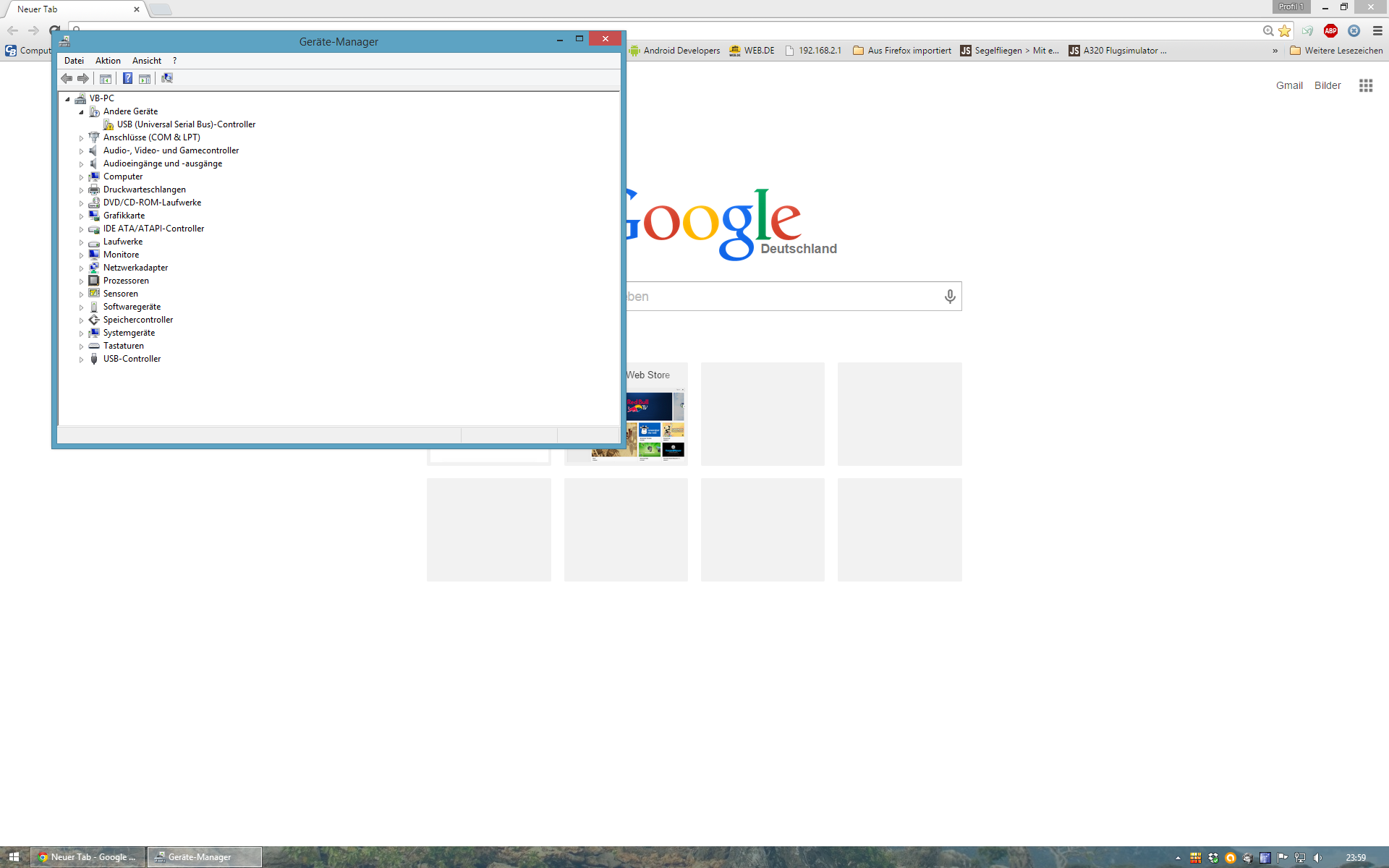This screenshot has width=1389, height=868.
Task: Click the blue Help question mark icon
Action: 127,78
